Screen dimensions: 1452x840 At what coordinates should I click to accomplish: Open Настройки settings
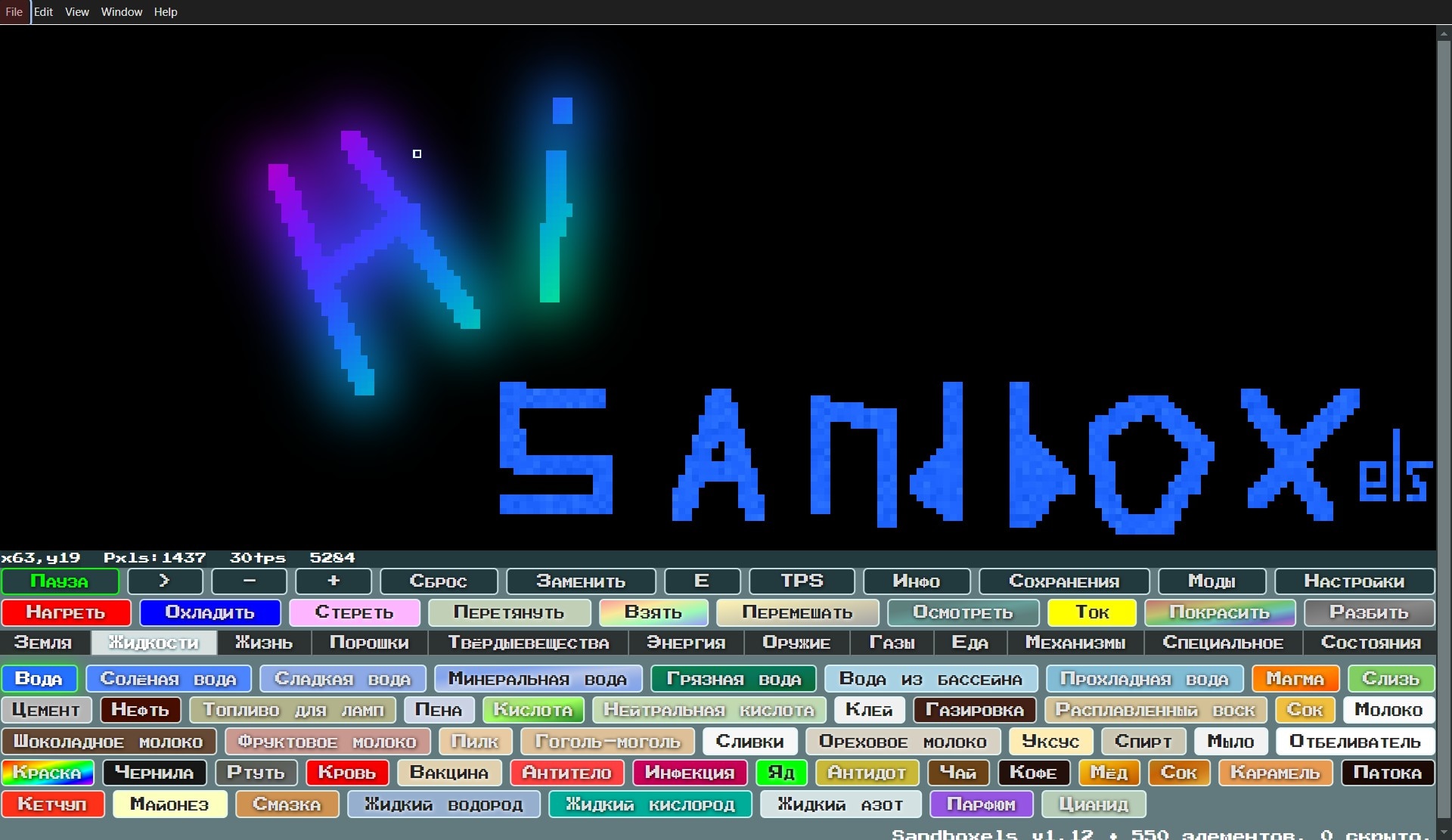pos(1354,581)
